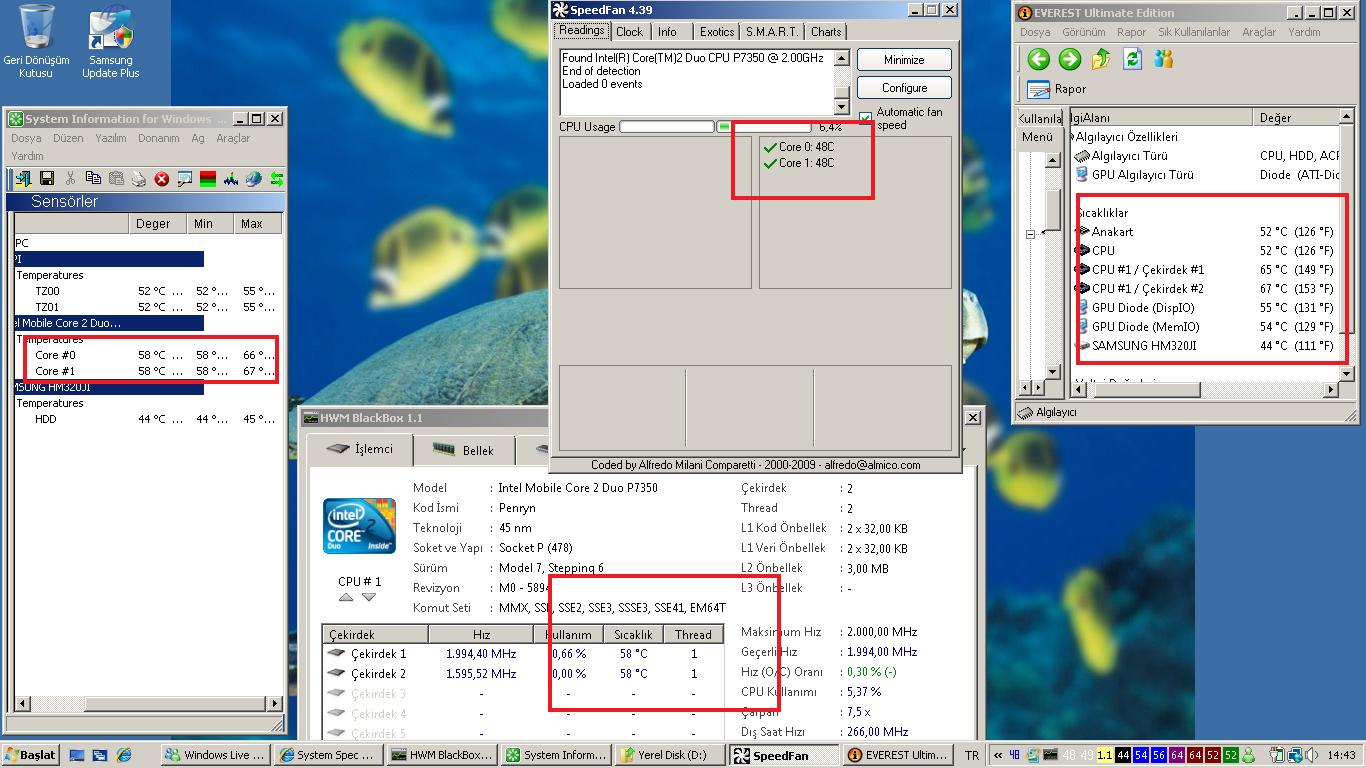Click the scissors cut icon in SIW
The width and height of the screenshot is (1366, 768).
70,179
